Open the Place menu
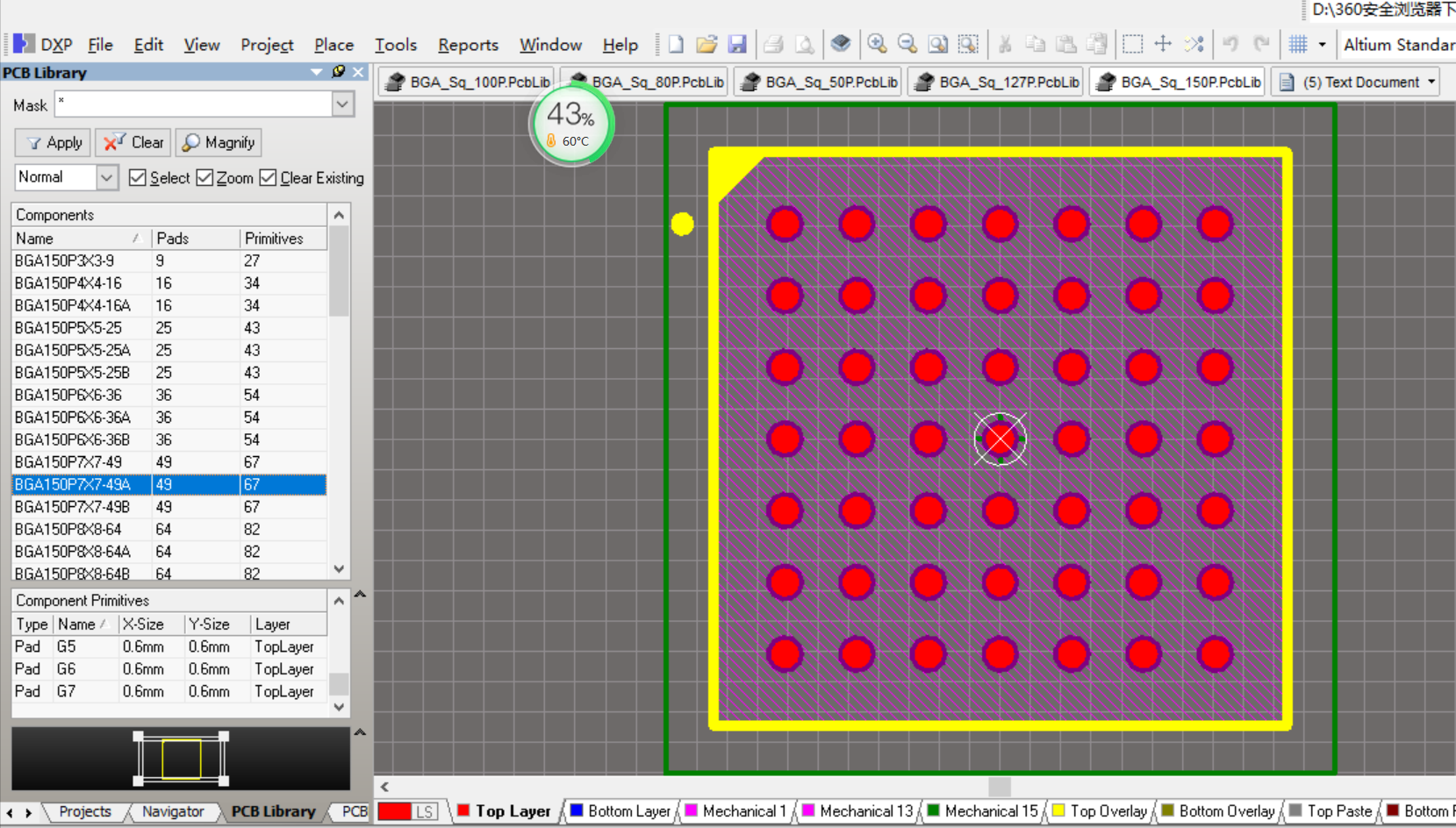The height and width of the screenshot is (828, 1456). click(x=334, y=45)
